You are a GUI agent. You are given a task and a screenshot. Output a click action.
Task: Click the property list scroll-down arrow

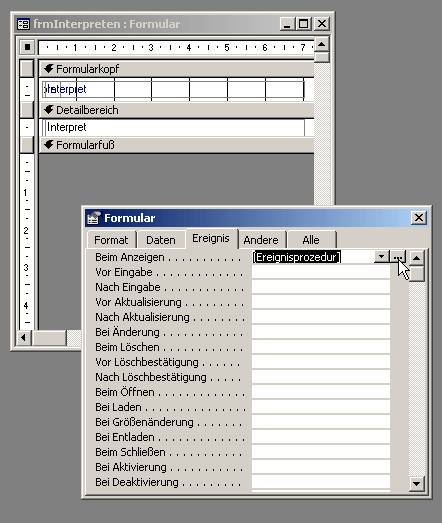pyautogui.click(x=416, y=483)
